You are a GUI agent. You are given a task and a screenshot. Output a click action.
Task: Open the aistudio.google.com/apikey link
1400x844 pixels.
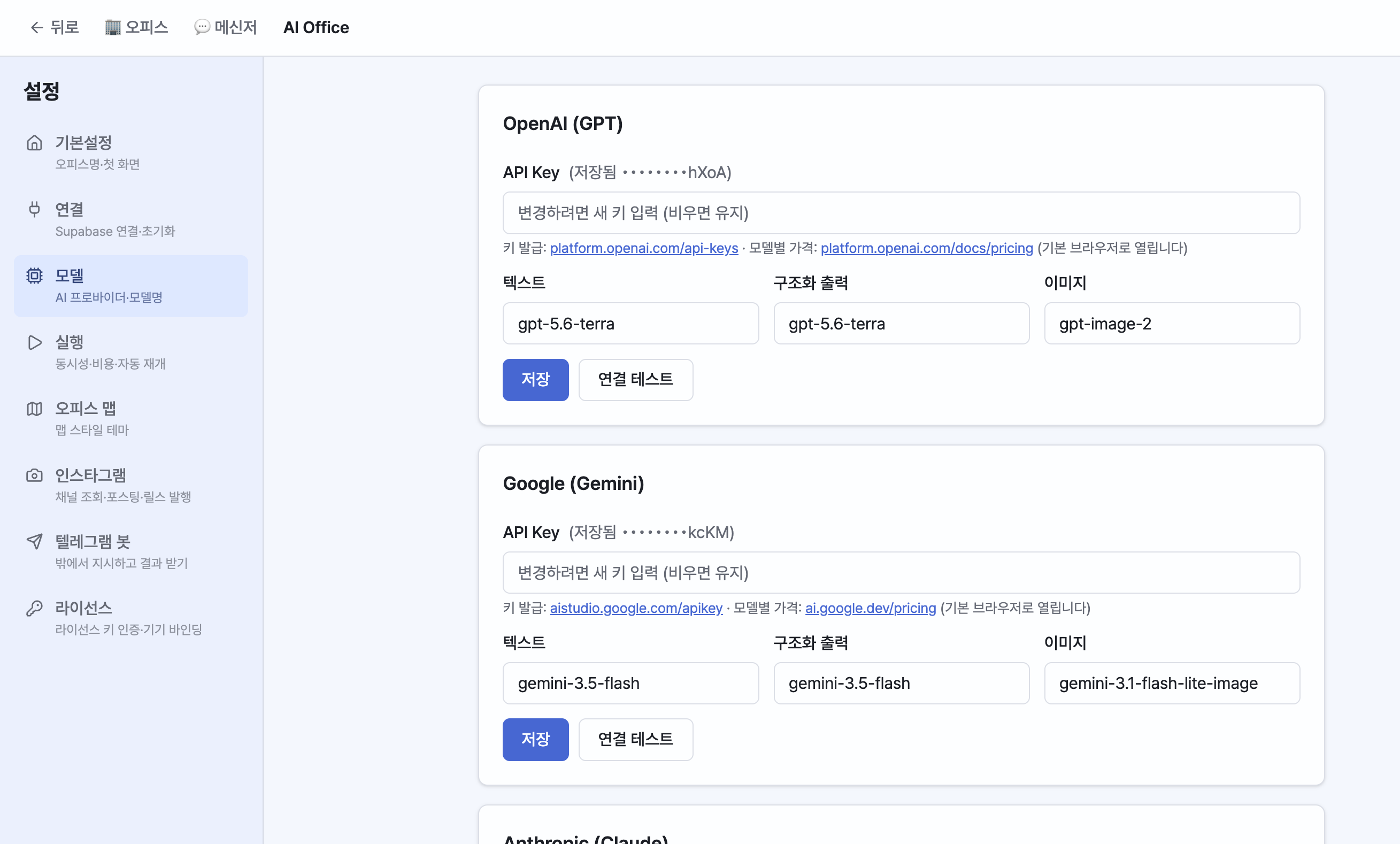(x=636, y=608)
